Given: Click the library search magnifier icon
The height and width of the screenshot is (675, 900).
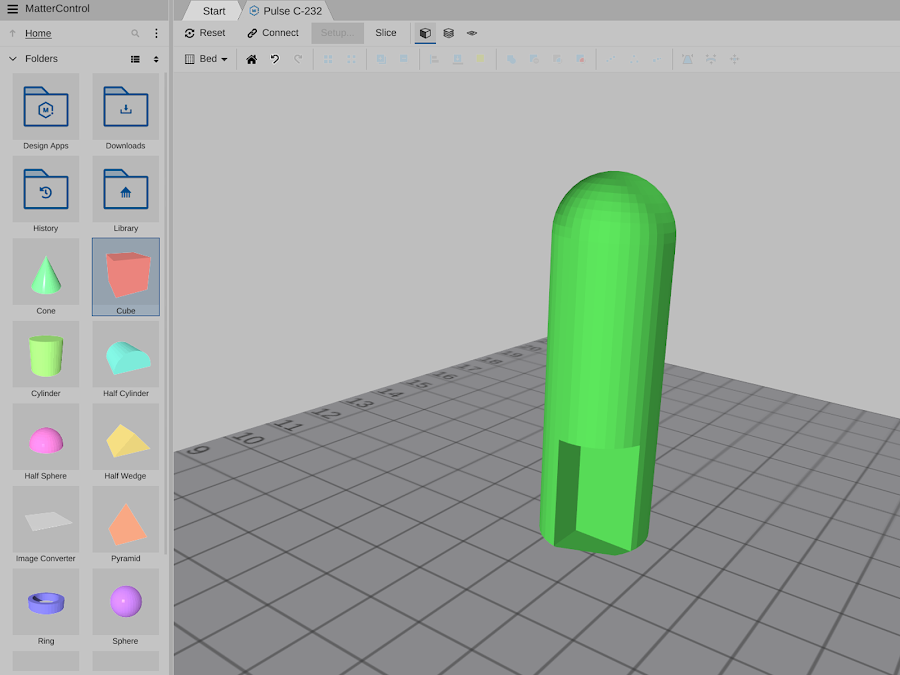Looking at the screenshot, I should pos(135,34).
